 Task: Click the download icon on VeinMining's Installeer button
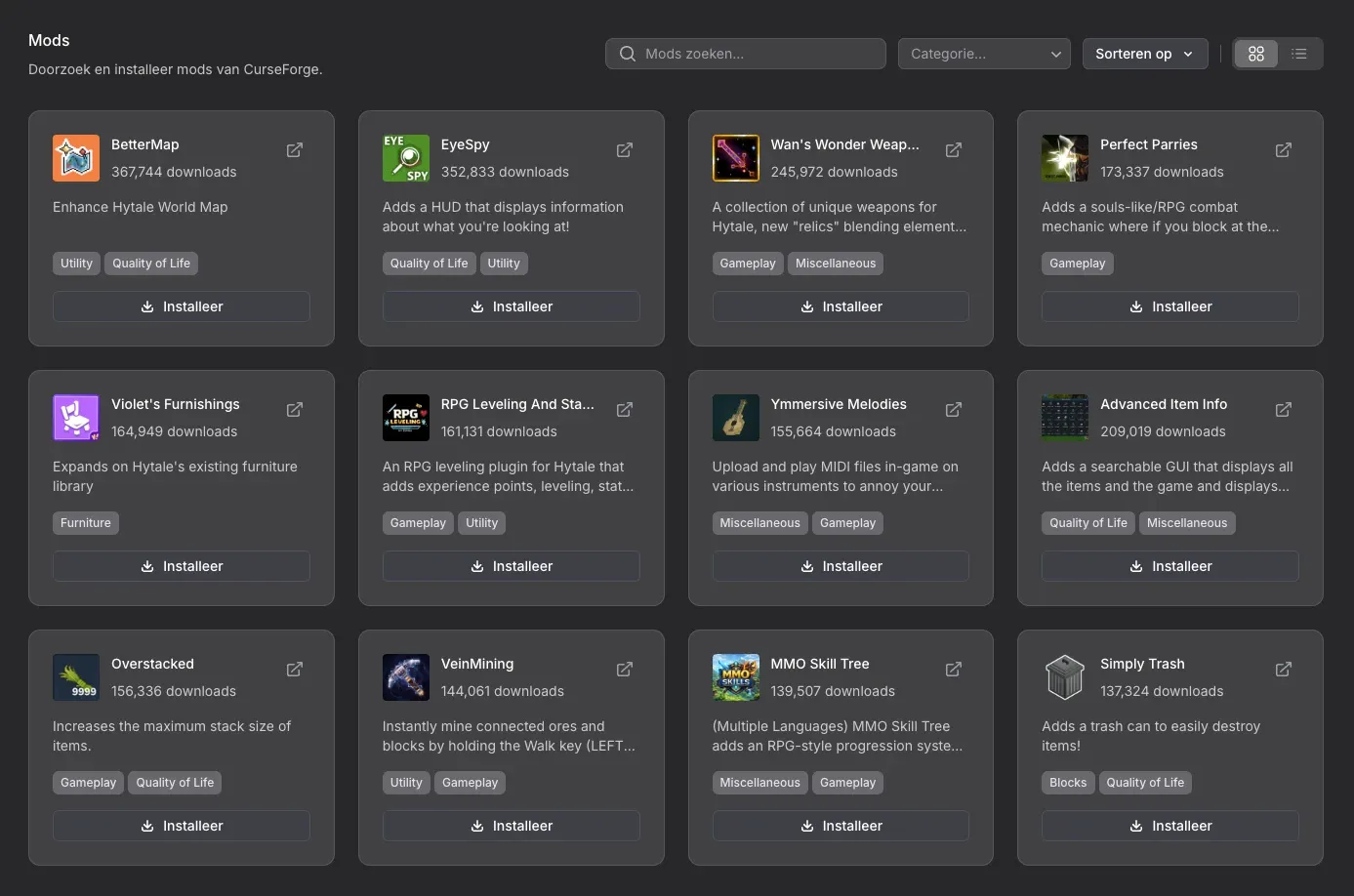pos(476,825)
